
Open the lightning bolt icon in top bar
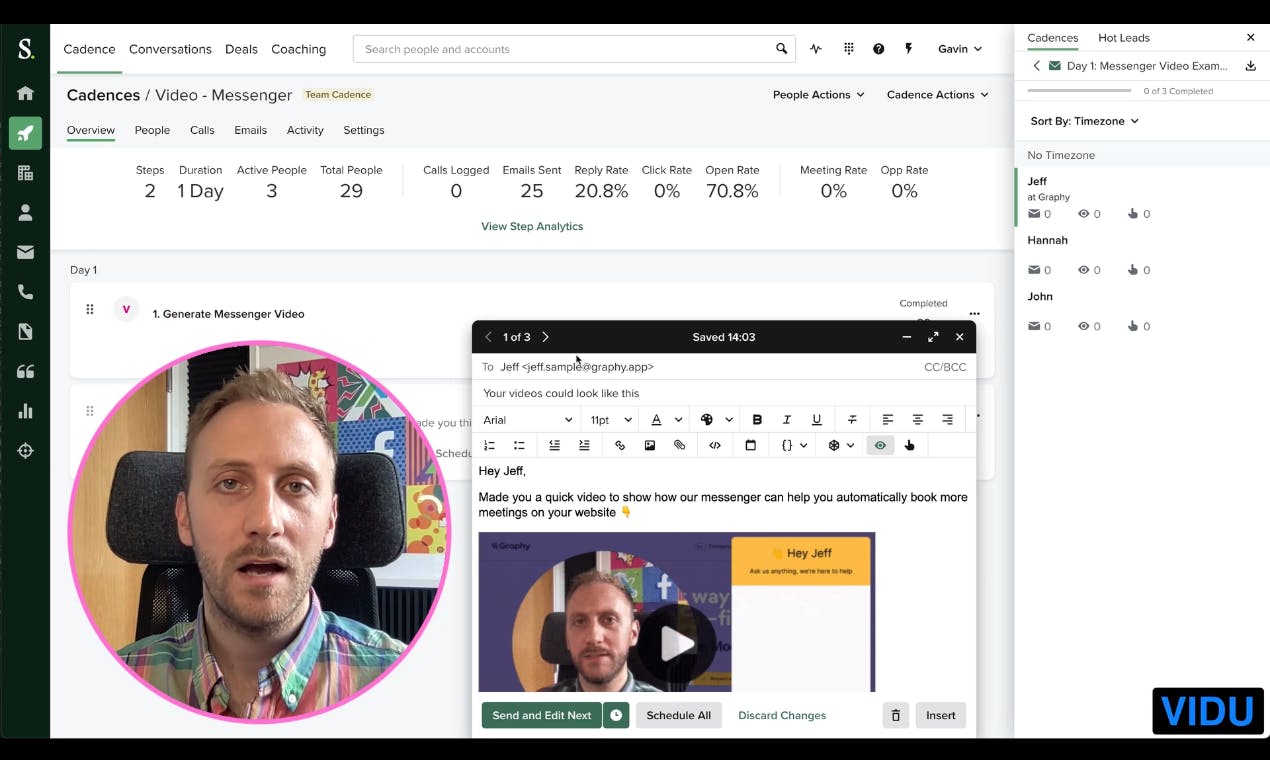[x=909, y=49]
